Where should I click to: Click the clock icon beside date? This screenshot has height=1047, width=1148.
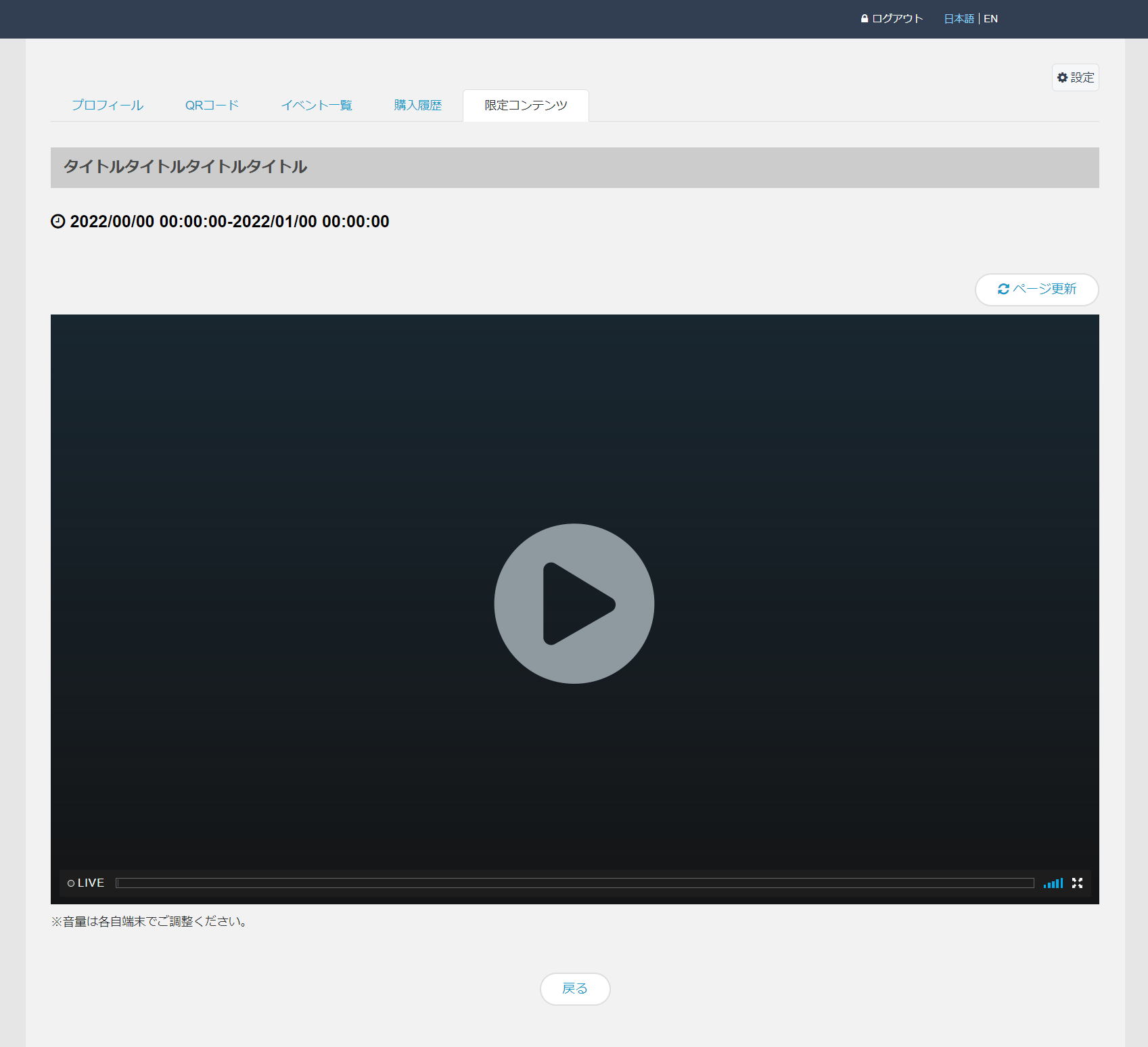(x=58, y=221)
